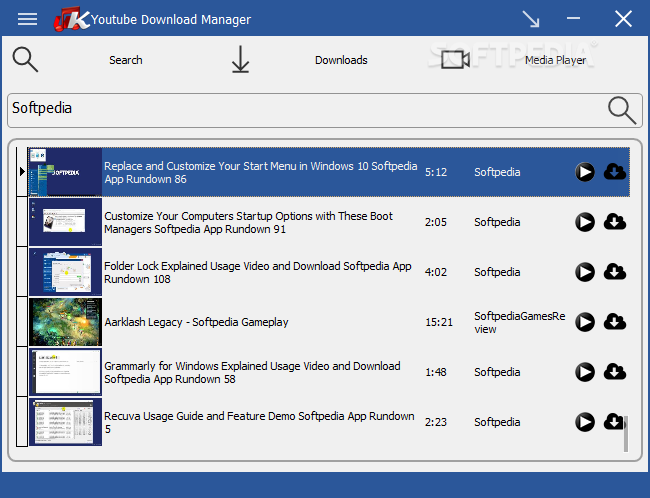Select the Boot Managers video thumbnail
The width and height of the screenshot is (650, 498).
pos(65,222)
